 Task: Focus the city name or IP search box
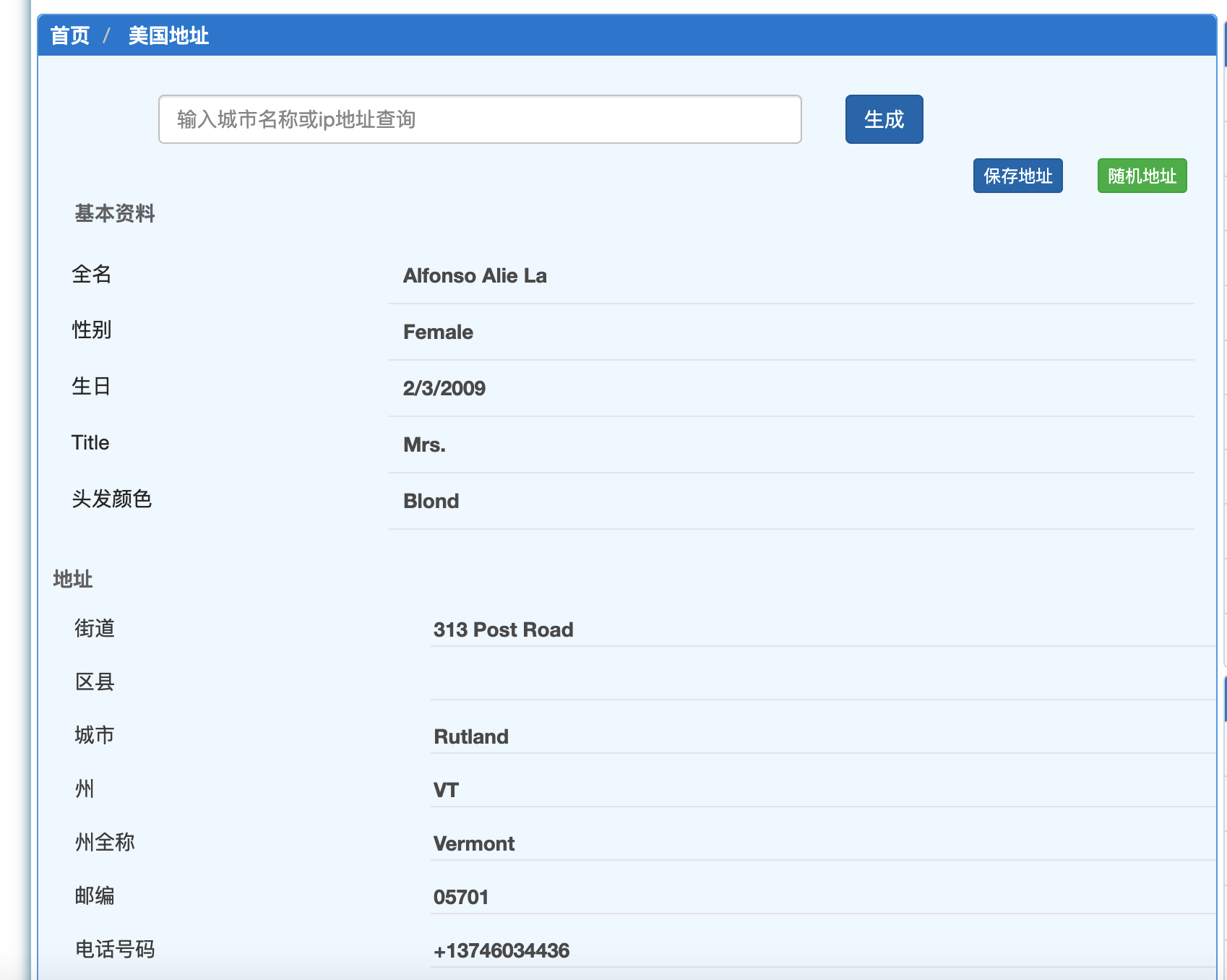479,119
